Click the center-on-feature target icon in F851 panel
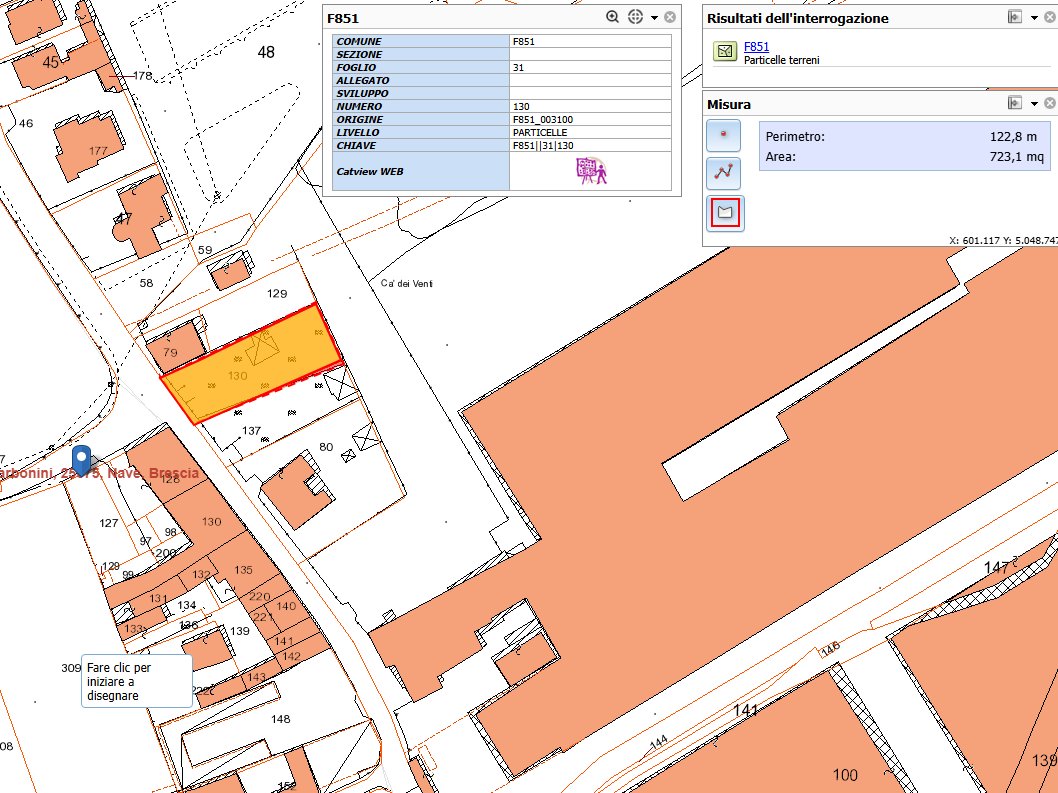Viewport: 1058px width, 793px height. pos(635,17)
